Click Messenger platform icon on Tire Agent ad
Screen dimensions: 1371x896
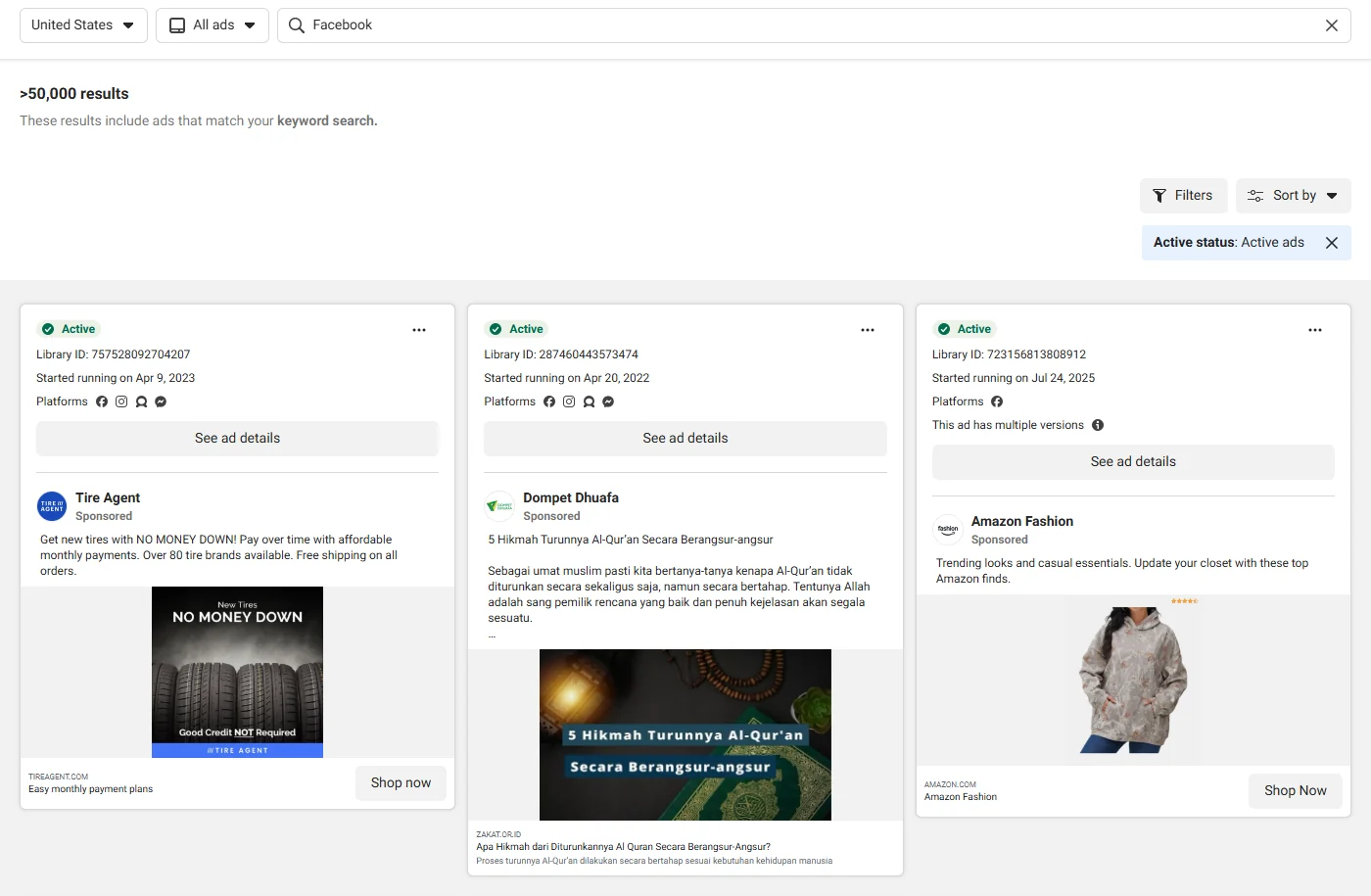pos(161,401)
